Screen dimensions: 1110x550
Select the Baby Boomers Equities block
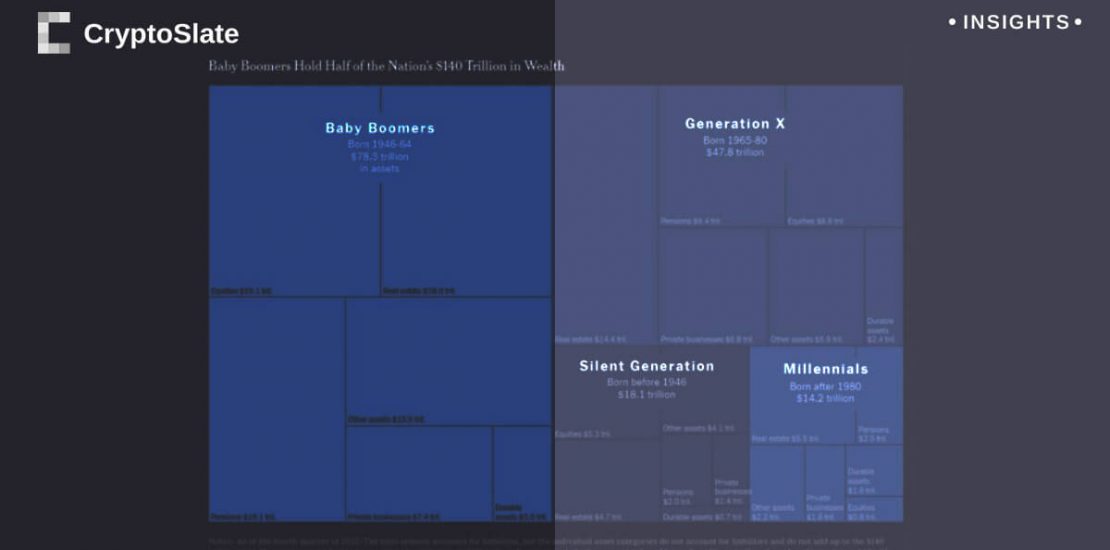(294, 220)
